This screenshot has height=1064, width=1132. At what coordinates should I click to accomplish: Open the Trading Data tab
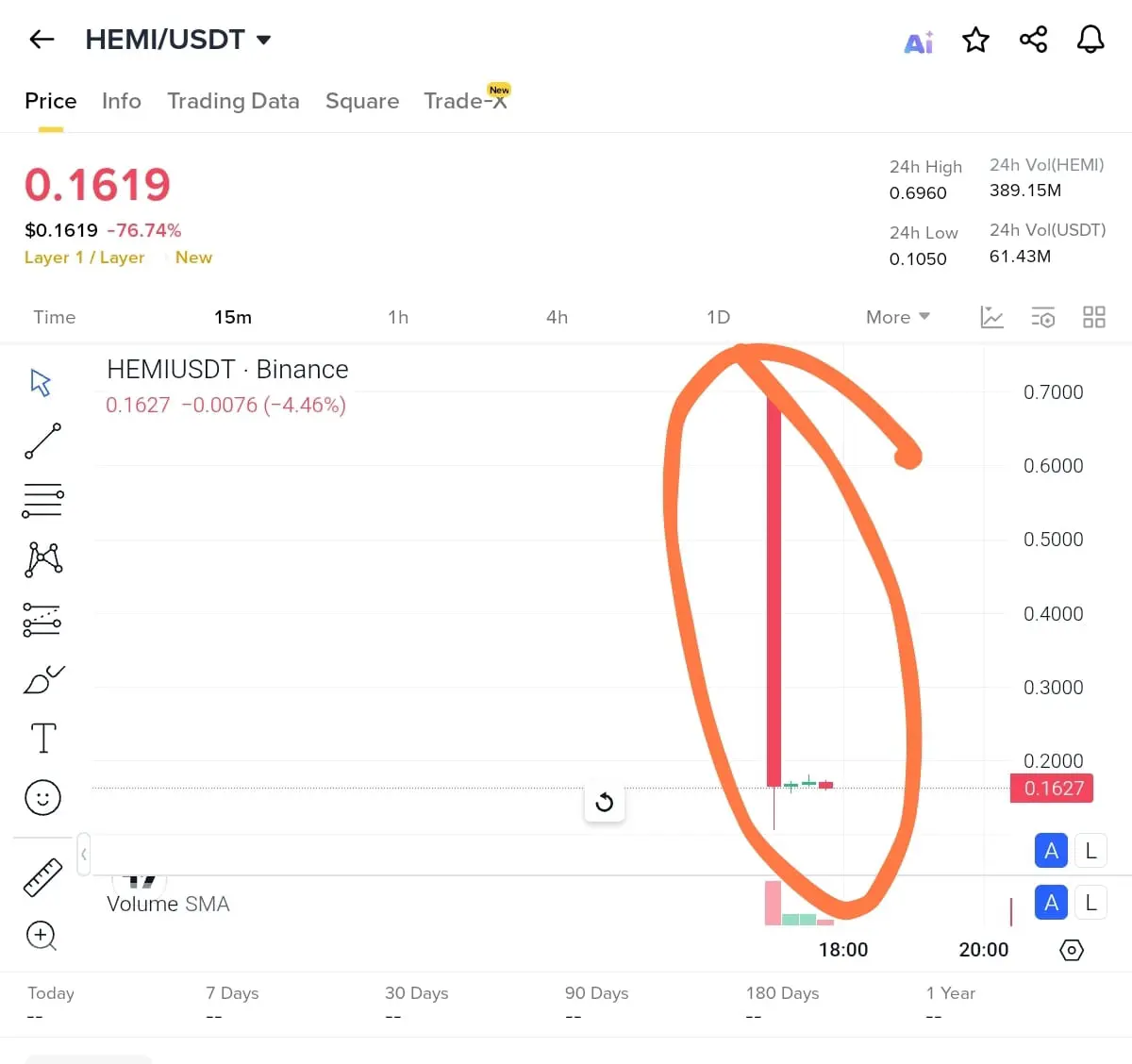[x=233, y=101]
